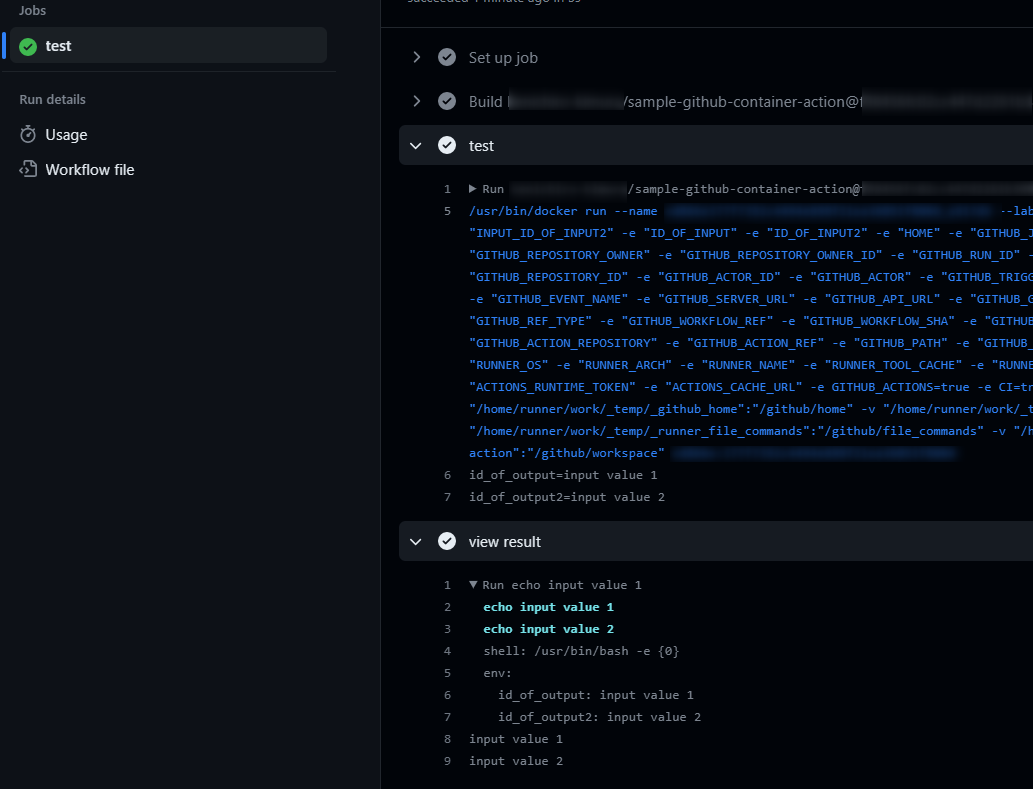Click line number 5 in test step log
This screenshot has width=1033, height=789.
coord(447,211)
